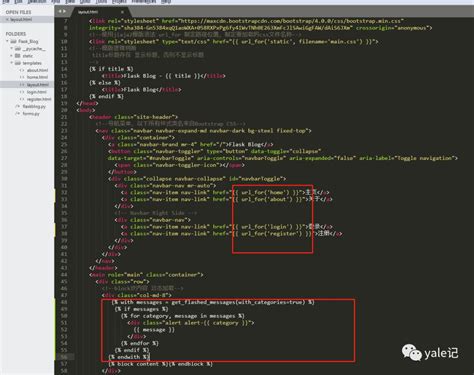Place cursor after endwith on line 56
This screenshot has height=375, width=474.
coord(150,357)
